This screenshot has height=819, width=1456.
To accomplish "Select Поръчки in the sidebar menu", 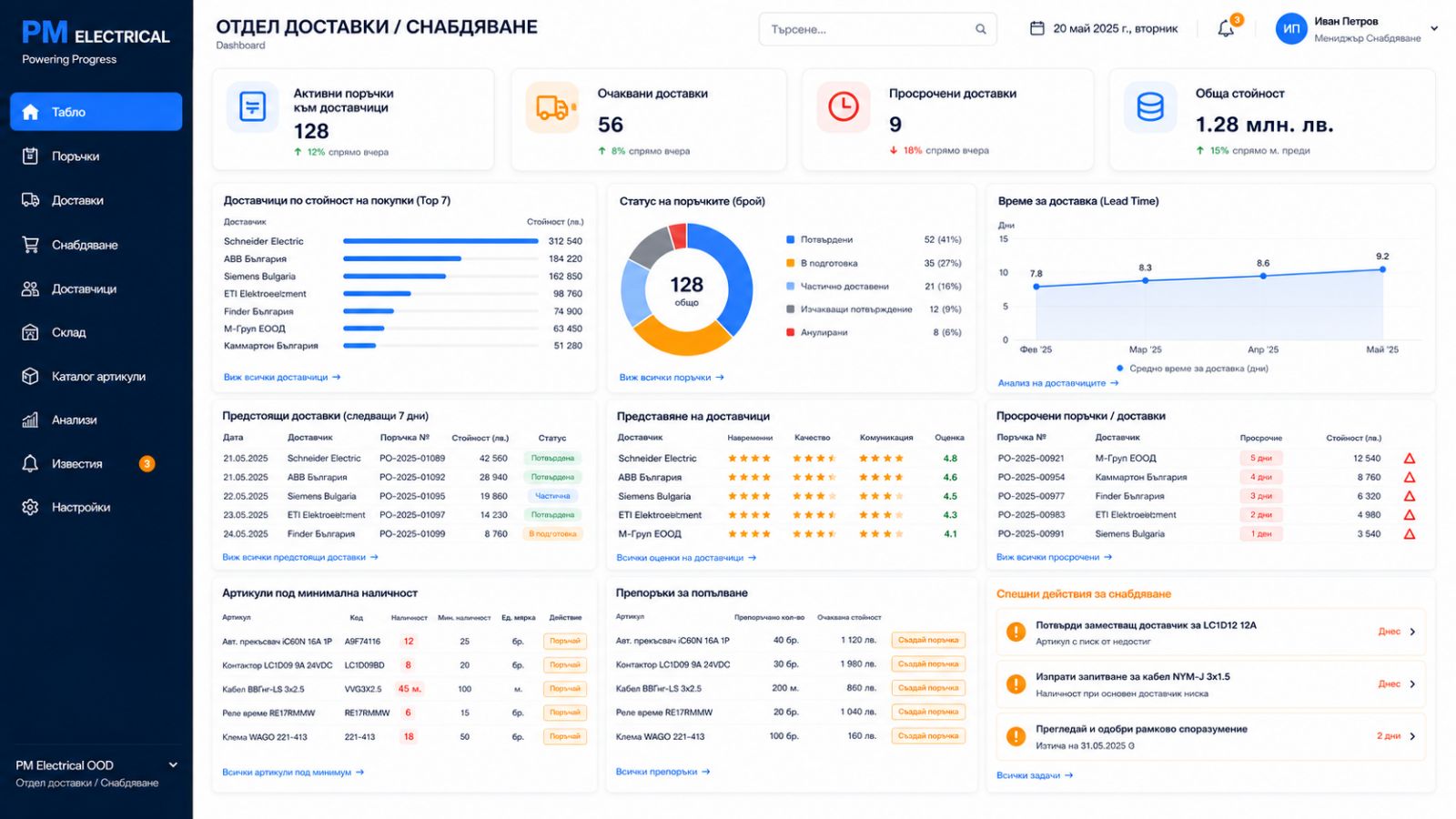I will coord(76,157).
